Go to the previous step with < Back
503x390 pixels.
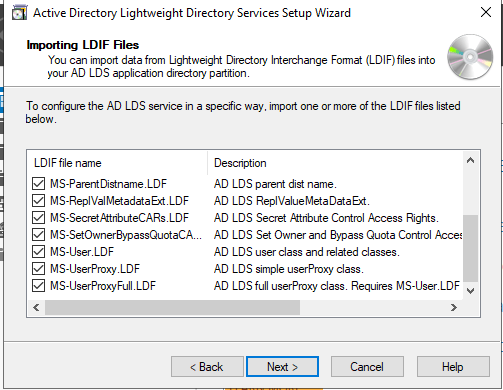(x=207, y=367)
